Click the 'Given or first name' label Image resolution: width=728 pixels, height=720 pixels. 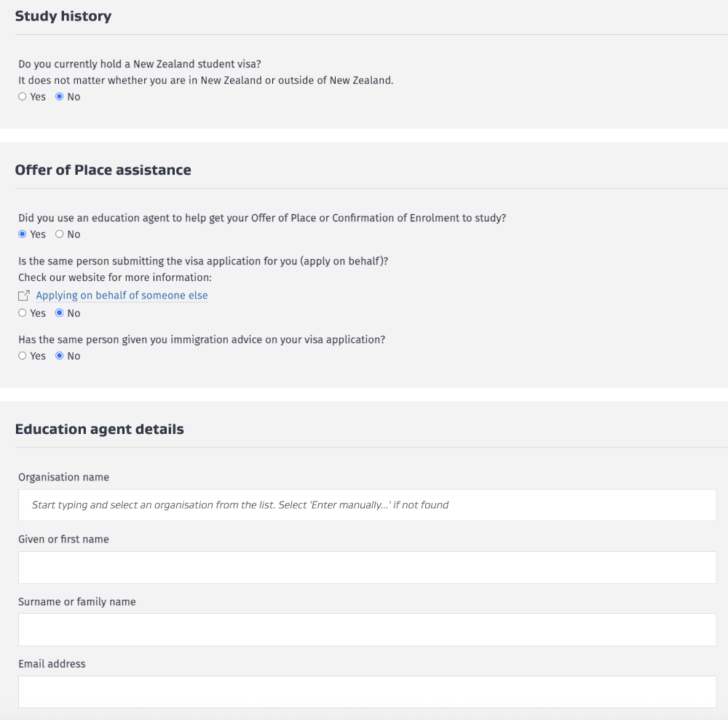pos(64,540)
